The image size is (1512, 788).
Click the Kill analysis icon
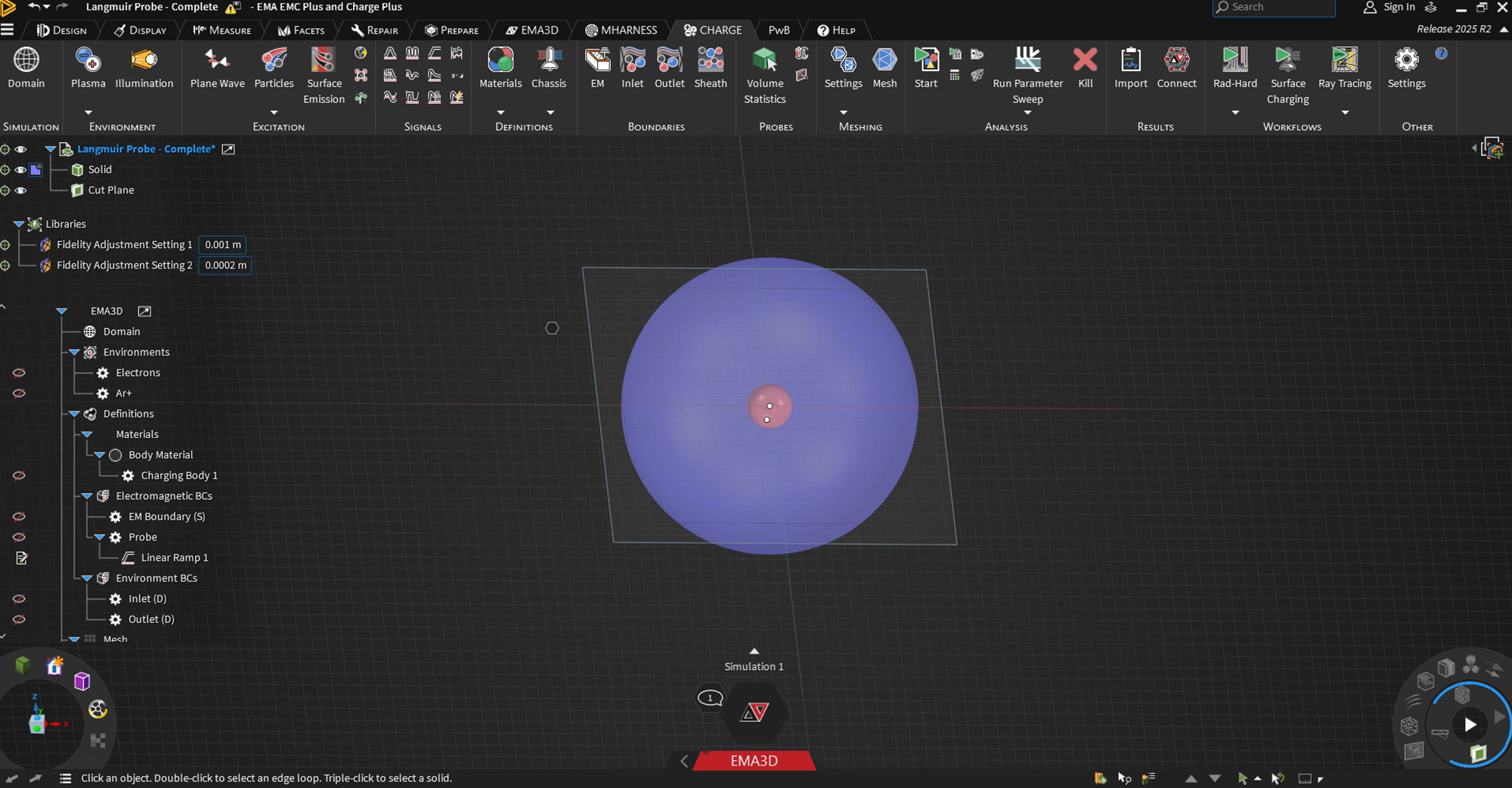(1085, 60)
